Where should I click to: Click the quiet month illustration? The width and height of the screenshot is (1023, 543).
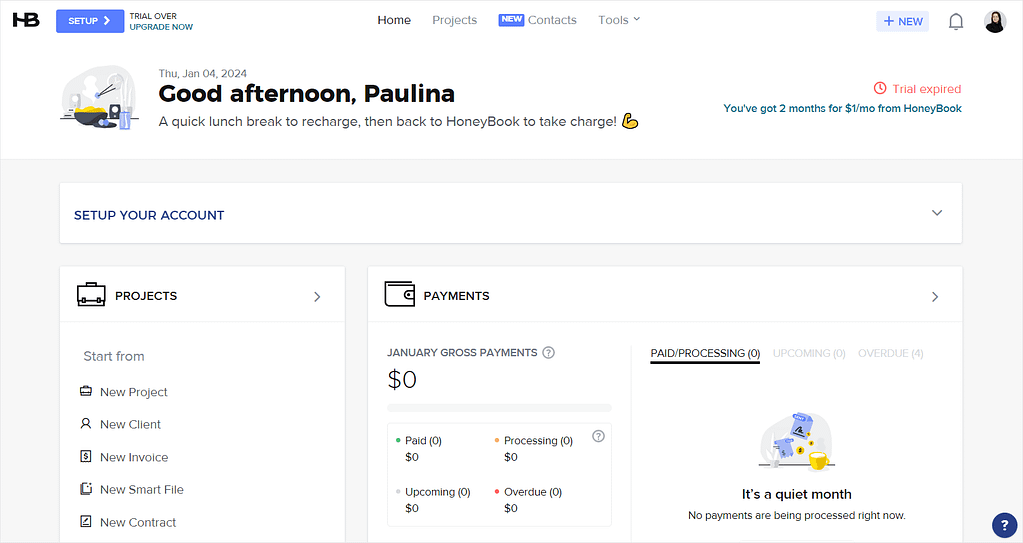[797, 441]
